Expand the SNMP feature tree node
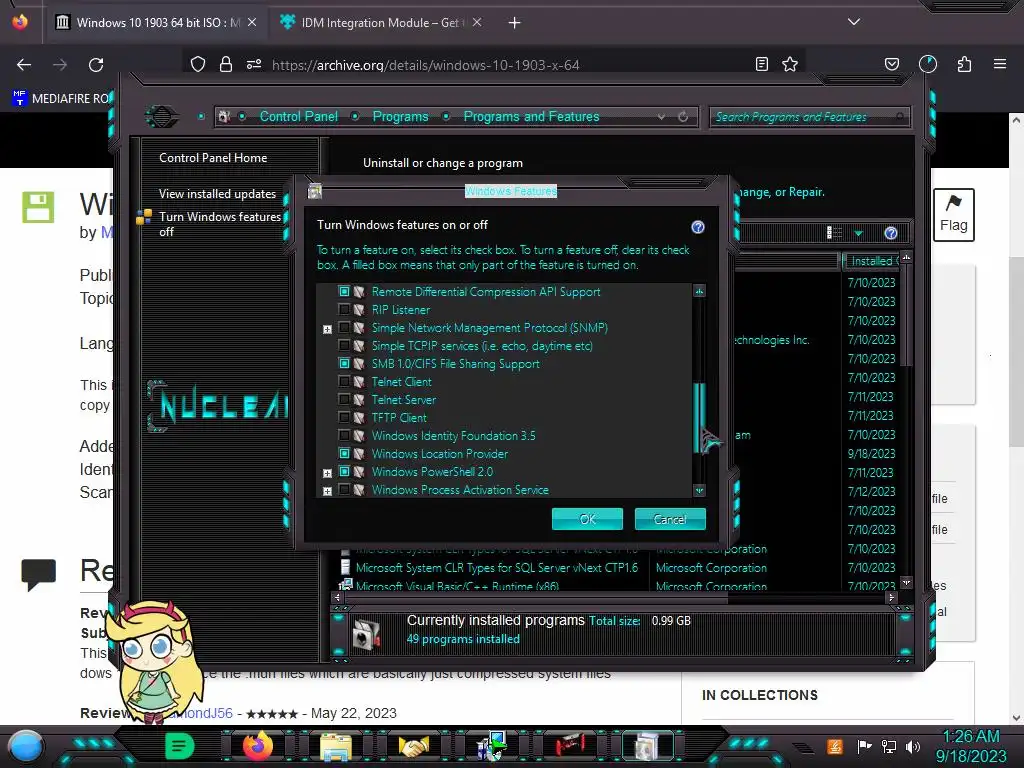The width and height of the screenshot is (1024, 768). 327,329
